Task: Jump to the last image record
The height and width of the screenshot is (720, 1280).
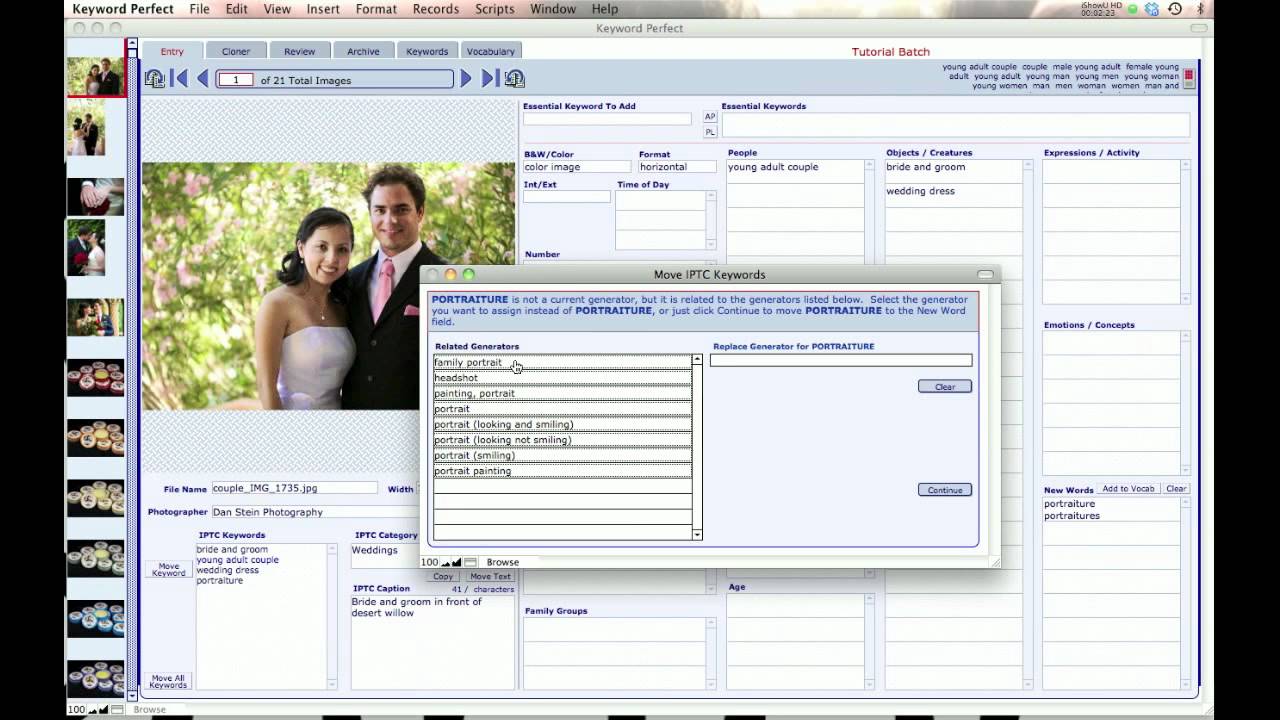Action: point(489,79)
